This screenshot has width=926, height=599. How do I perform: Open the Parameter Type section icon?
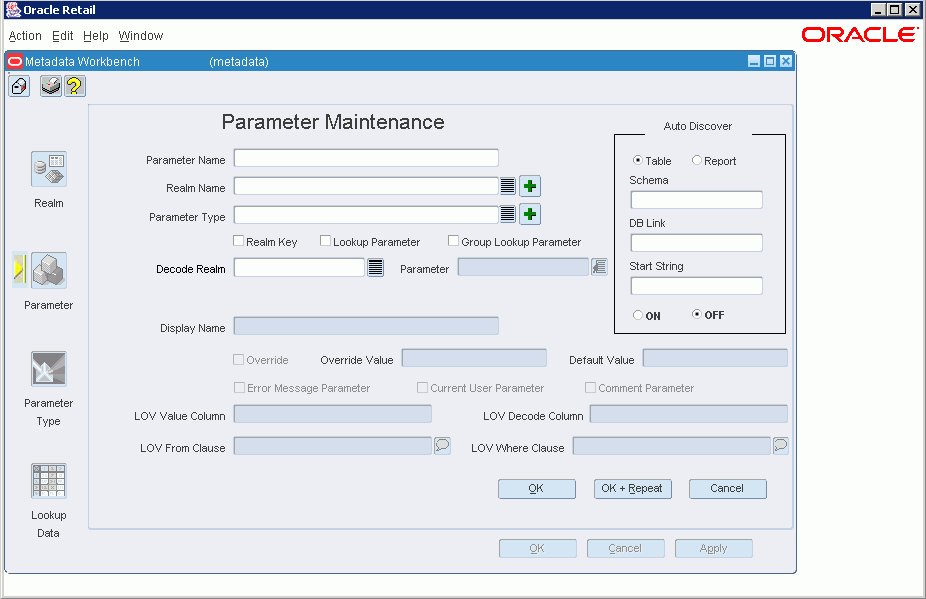tap(48, 369)
